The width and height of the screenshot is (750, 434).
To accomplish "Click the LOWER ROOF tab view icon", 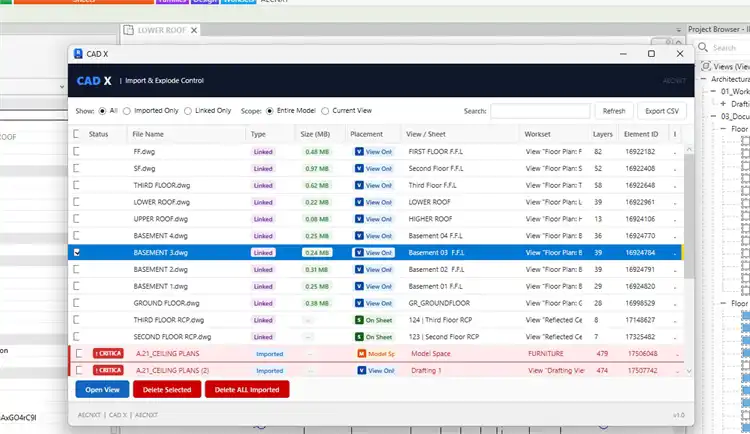I will [128, 30].
